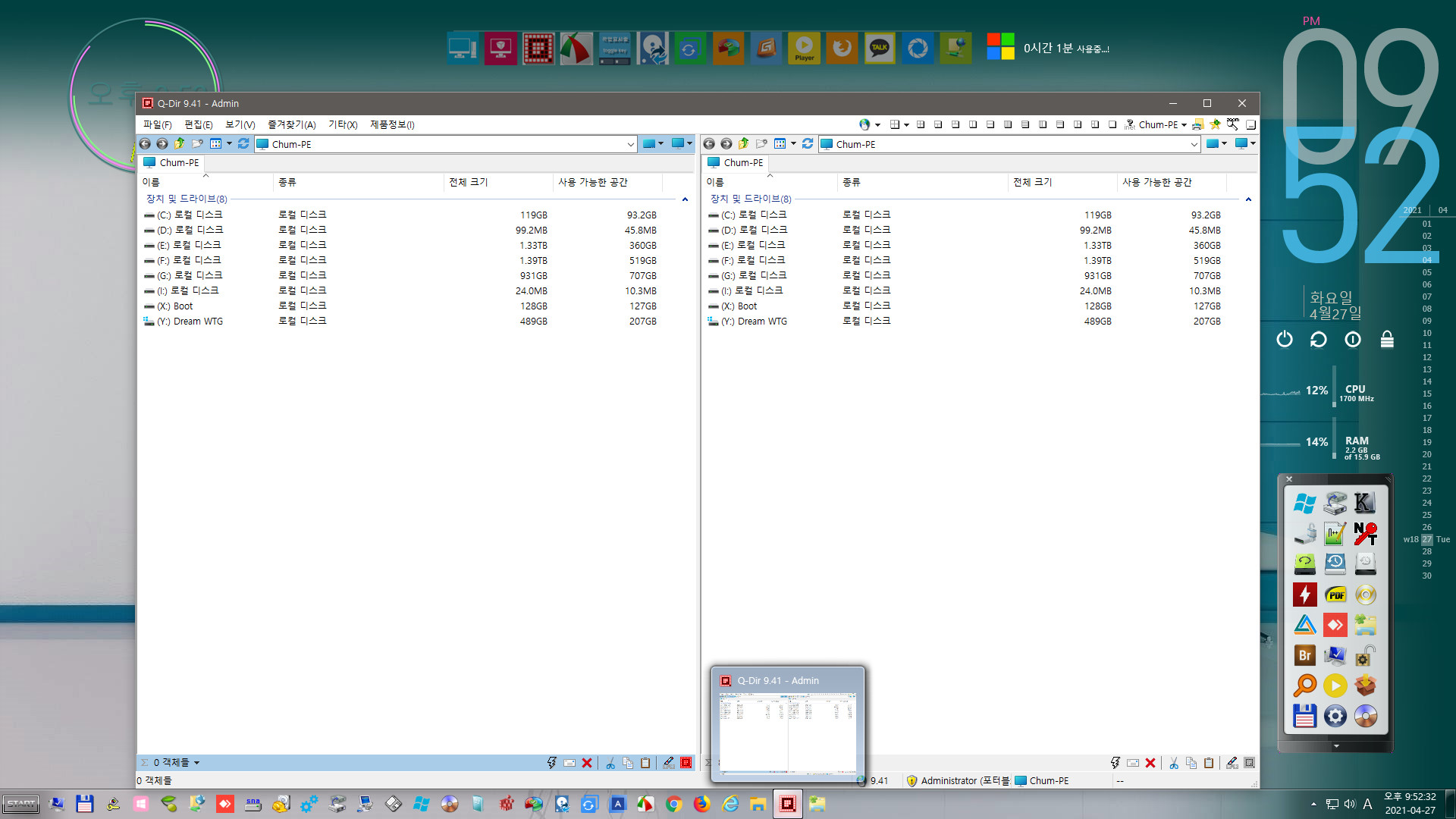The width and height of the screenshot is (1456, 819).
Task: Click the volume icon in the system tray
Action: pos(1350,804)
